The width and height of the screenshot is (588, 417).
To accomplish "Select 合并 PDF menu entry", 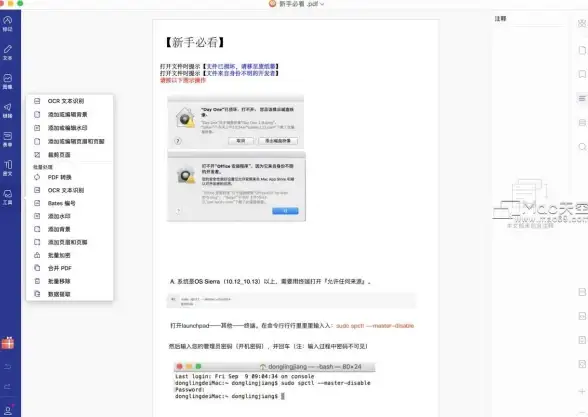I will (x=70, y=268).
